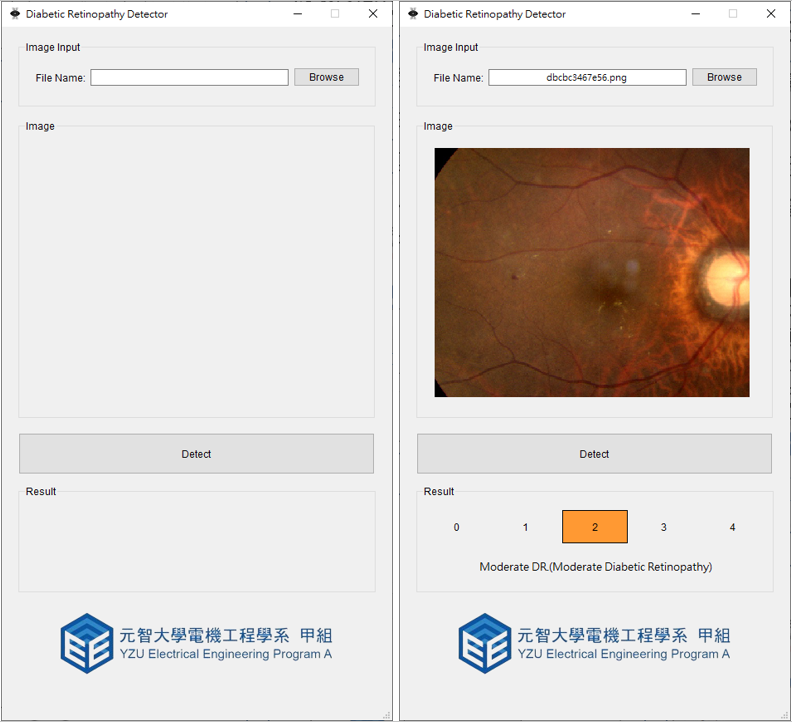Click disabled maximize button in left window

point(335,14)
